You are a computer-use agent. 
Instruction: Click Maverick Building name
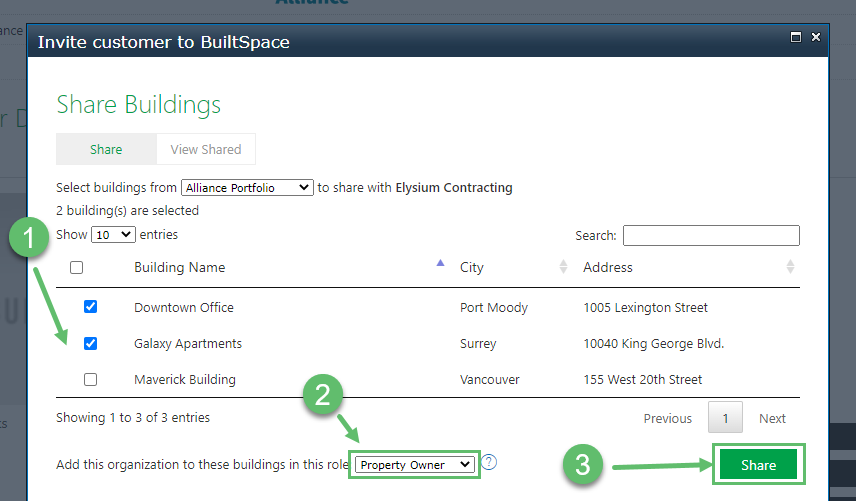[185, 380]
